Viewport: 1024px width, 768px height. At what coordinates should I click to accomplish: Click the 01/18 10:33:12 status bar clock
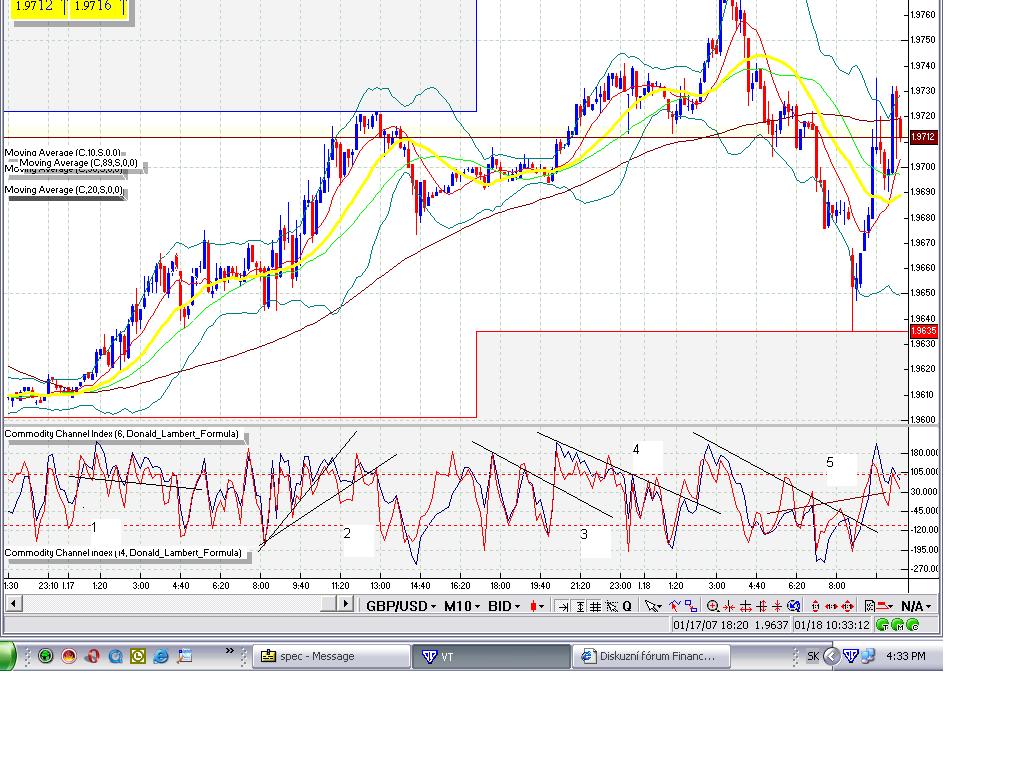click(x=831, y=625)
